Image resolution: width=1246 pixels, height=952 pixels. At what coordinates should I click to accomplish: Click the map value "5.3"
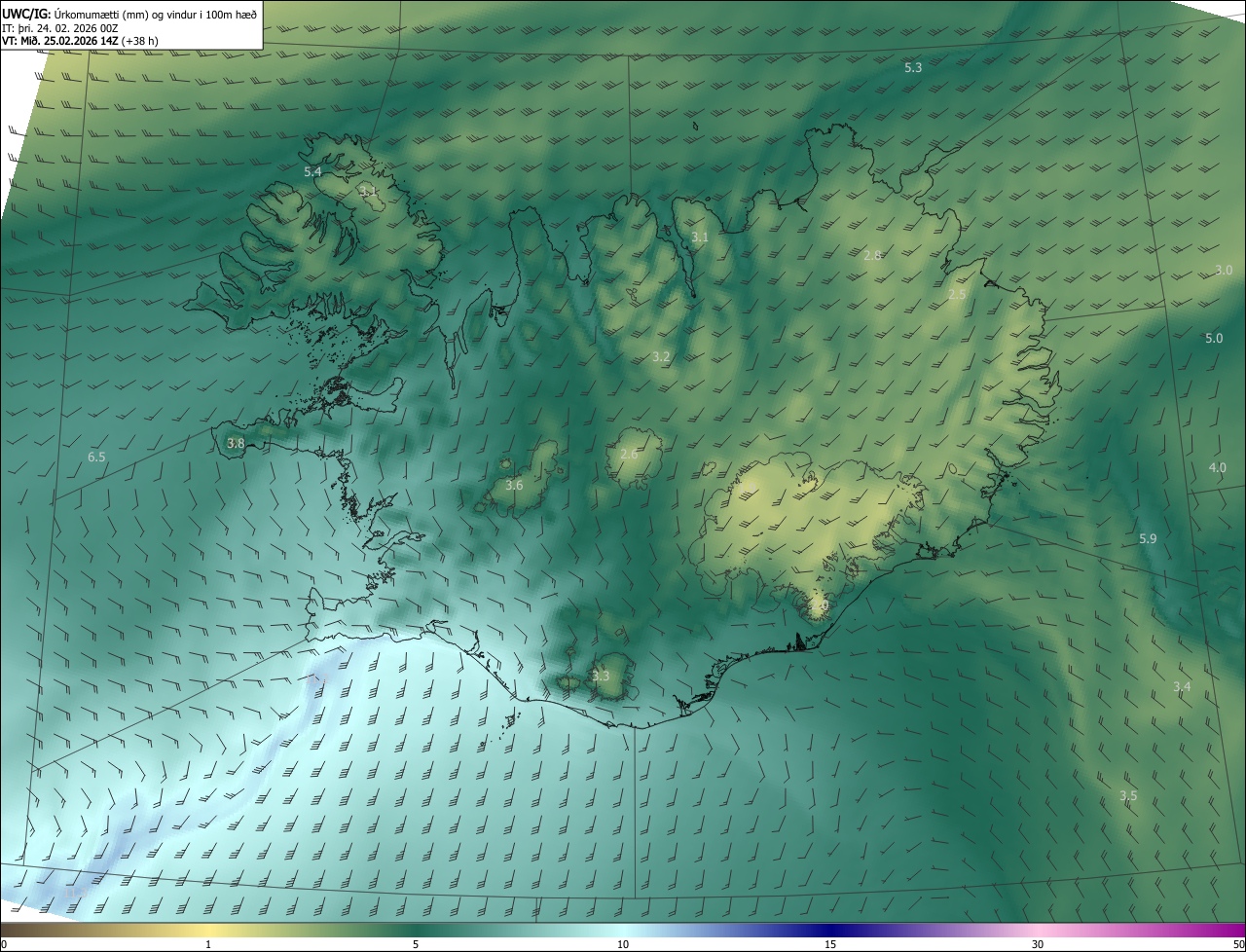913,67
